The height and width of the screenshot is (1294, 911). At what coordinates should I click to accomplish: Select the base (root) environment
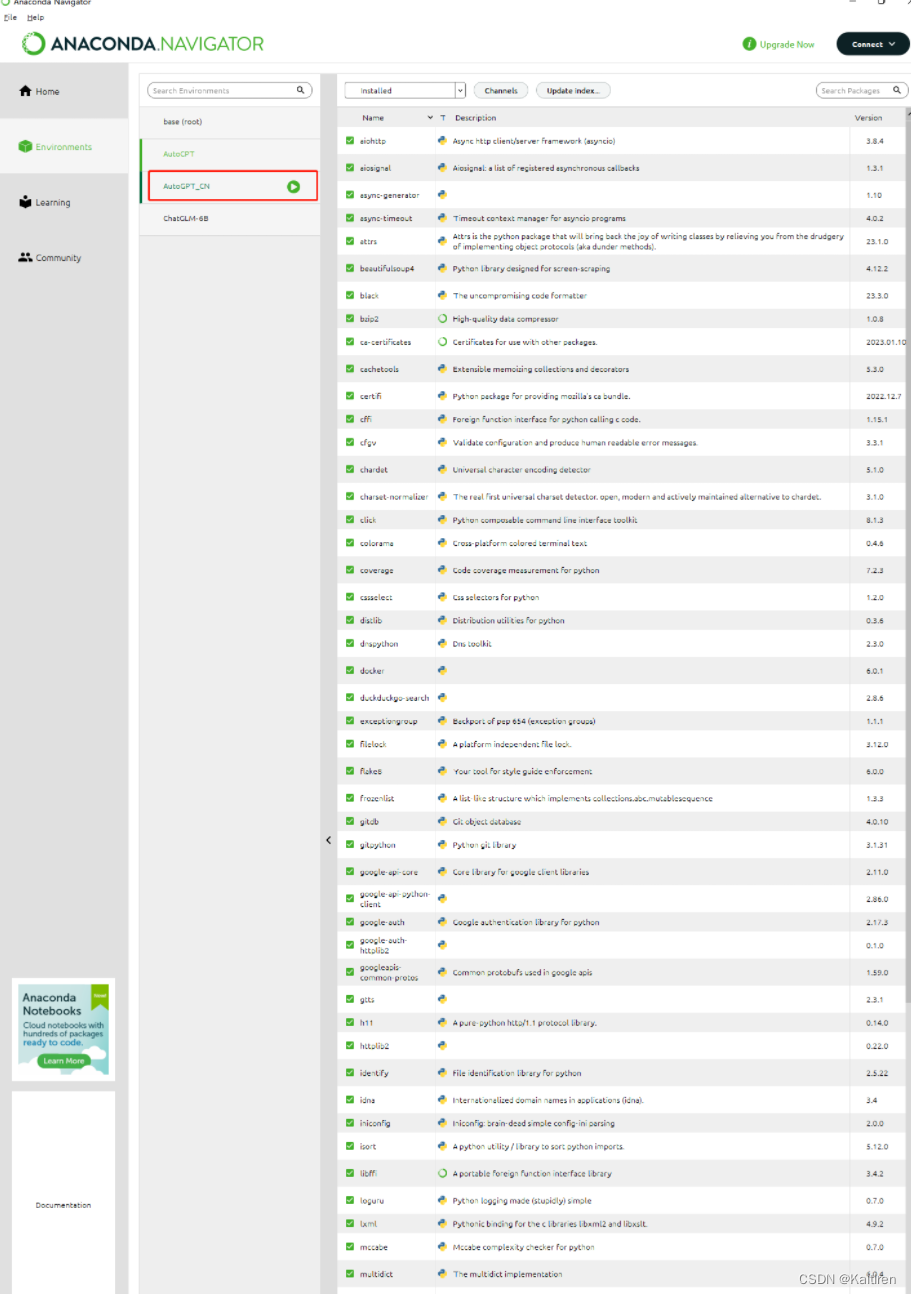point(231,121)
